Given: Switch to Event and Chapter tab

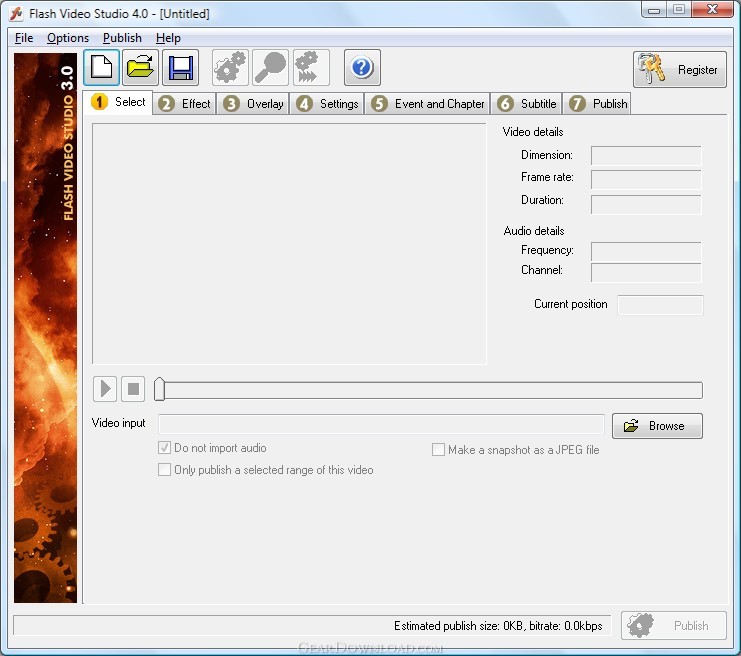Looking at the screenshot, I should pos(428,104).
